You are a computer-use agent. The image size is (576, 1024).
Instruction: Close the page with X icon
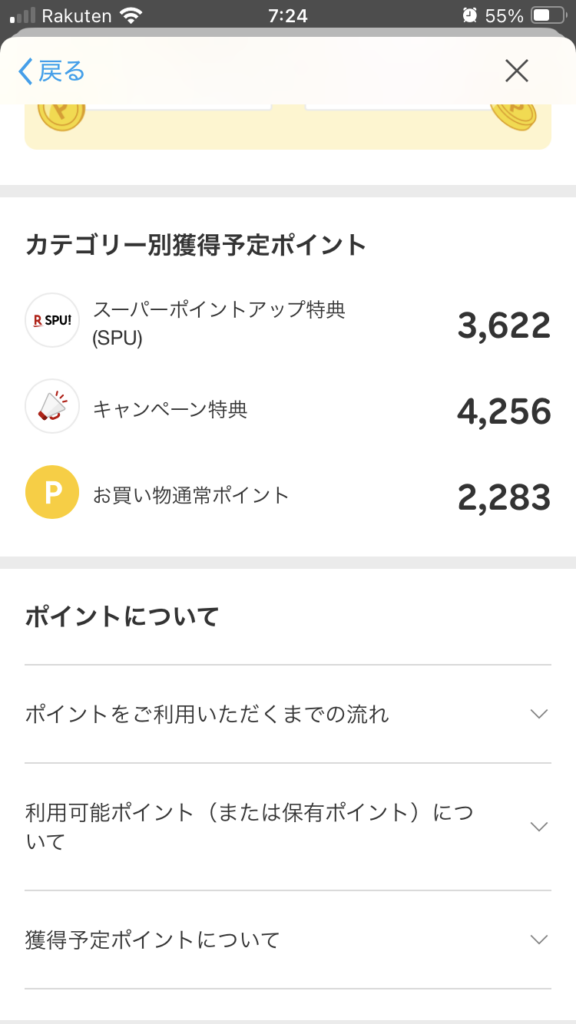(x=517, y=71)
